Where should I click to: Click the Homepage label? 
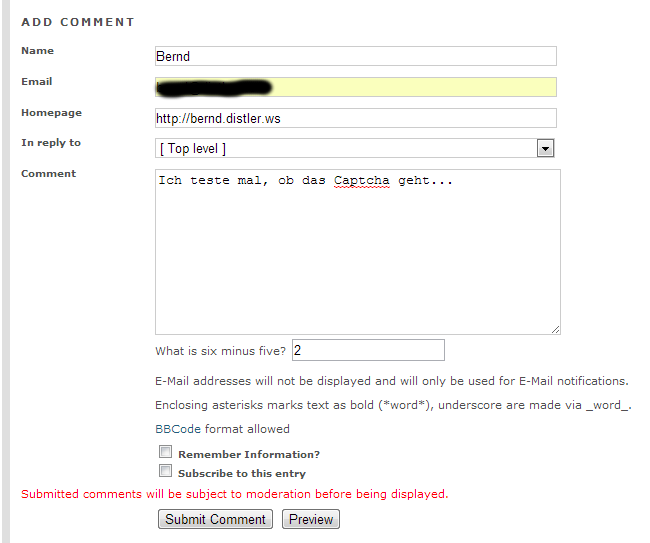pos(51,113)
